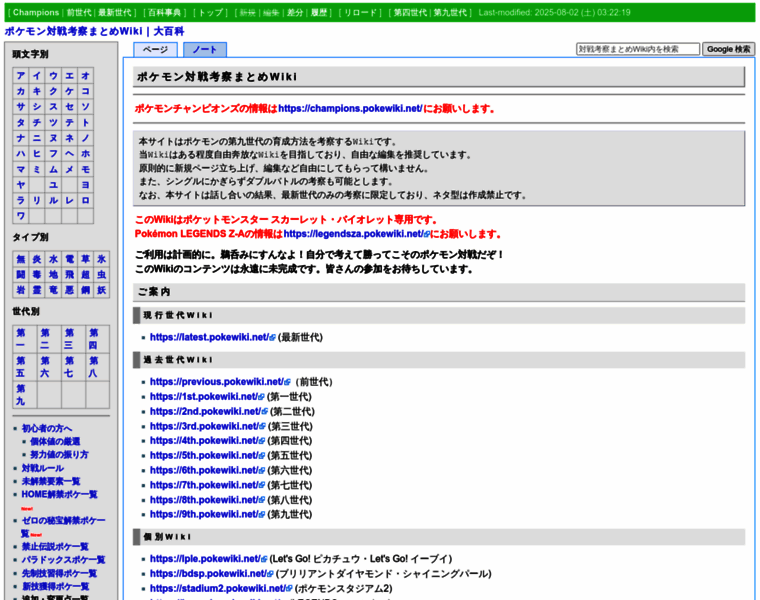Select ユ in the kana index

click(x=53, y=185)
